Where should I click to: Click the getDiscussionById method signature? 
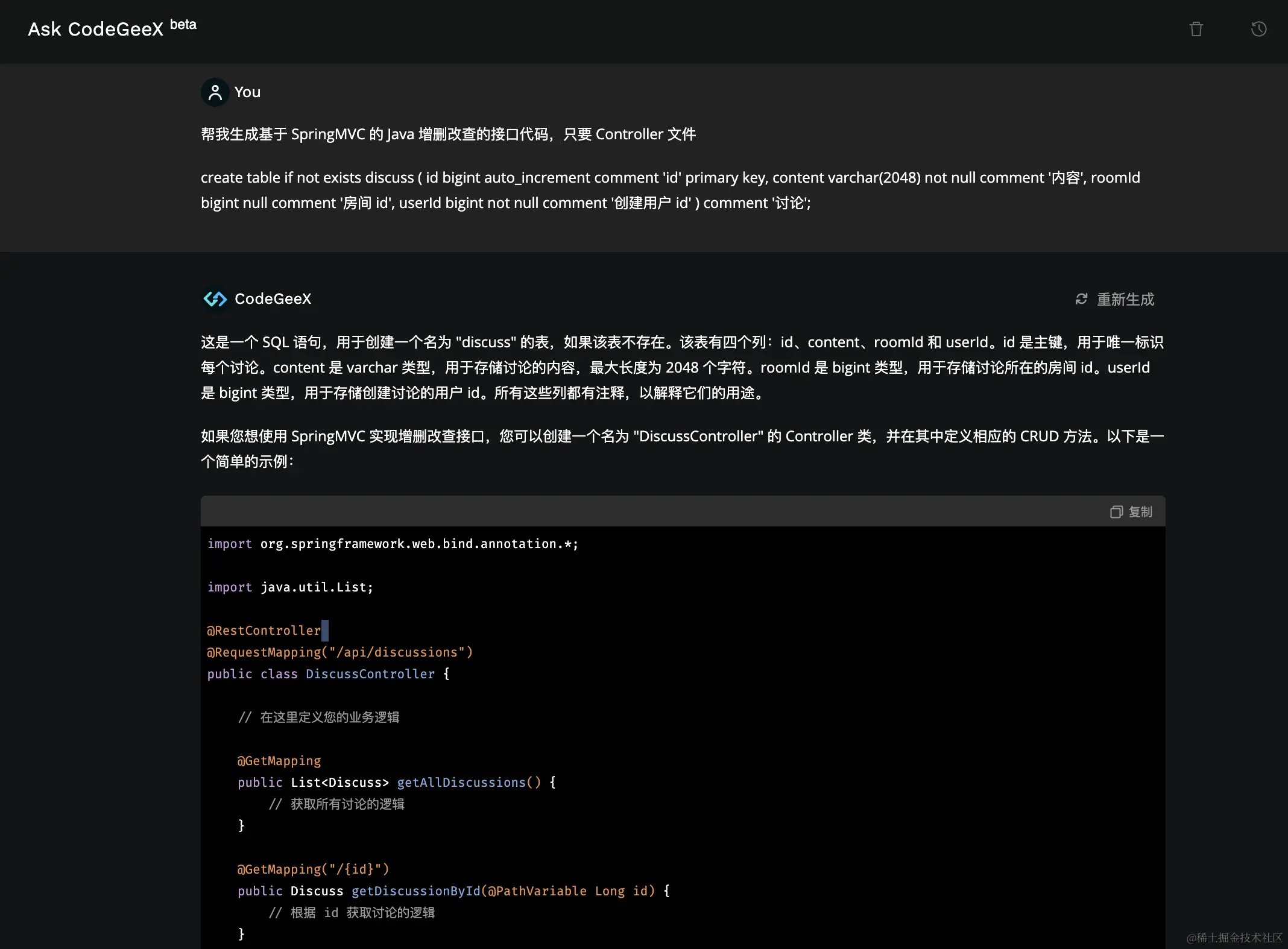pos(454,891)
